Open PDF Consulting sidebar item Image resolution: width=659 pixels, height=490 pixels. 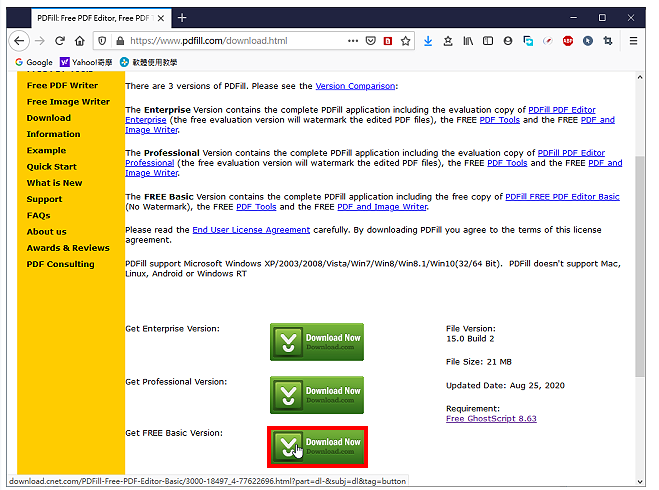61,264
